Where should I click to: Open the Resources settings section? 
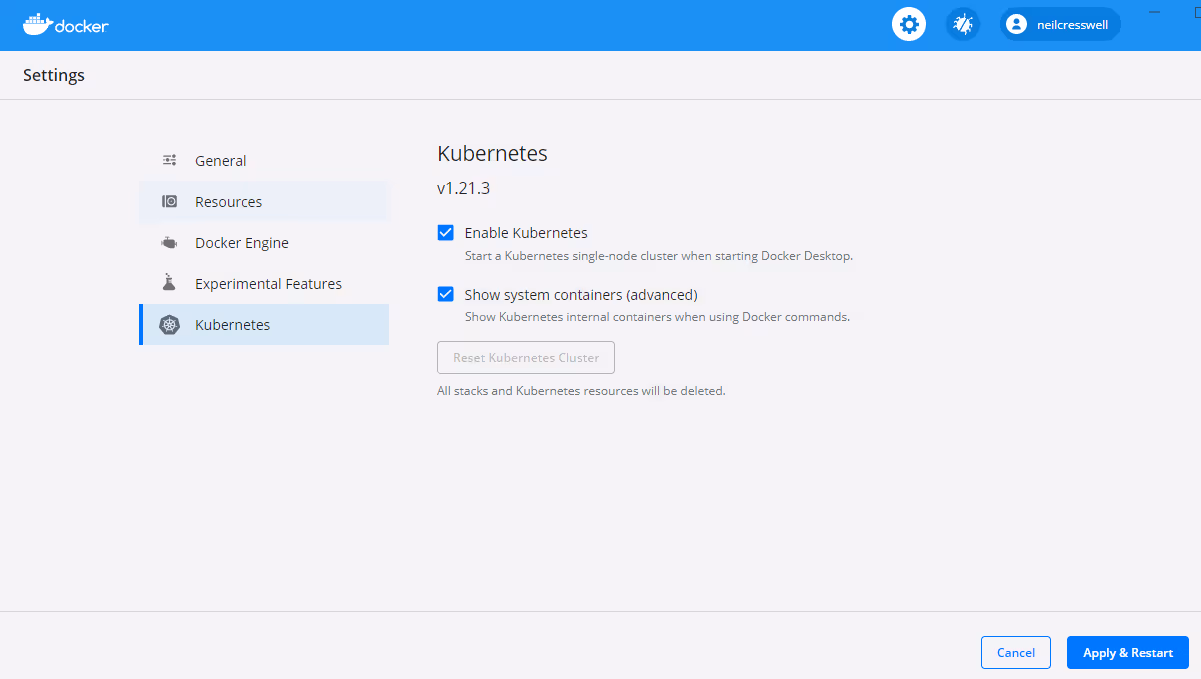tap(264, 201)
